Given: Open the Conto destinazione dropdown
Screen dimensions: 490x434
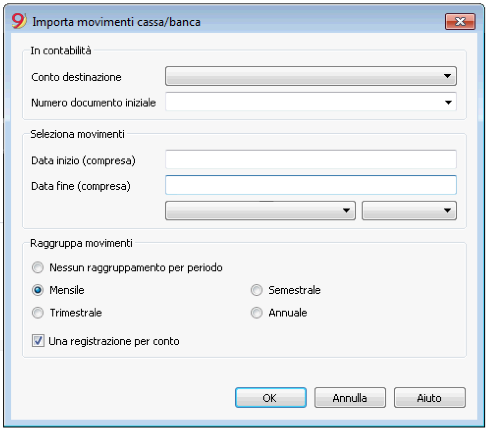Looking at the screenshot, I should tap(311, 76).
